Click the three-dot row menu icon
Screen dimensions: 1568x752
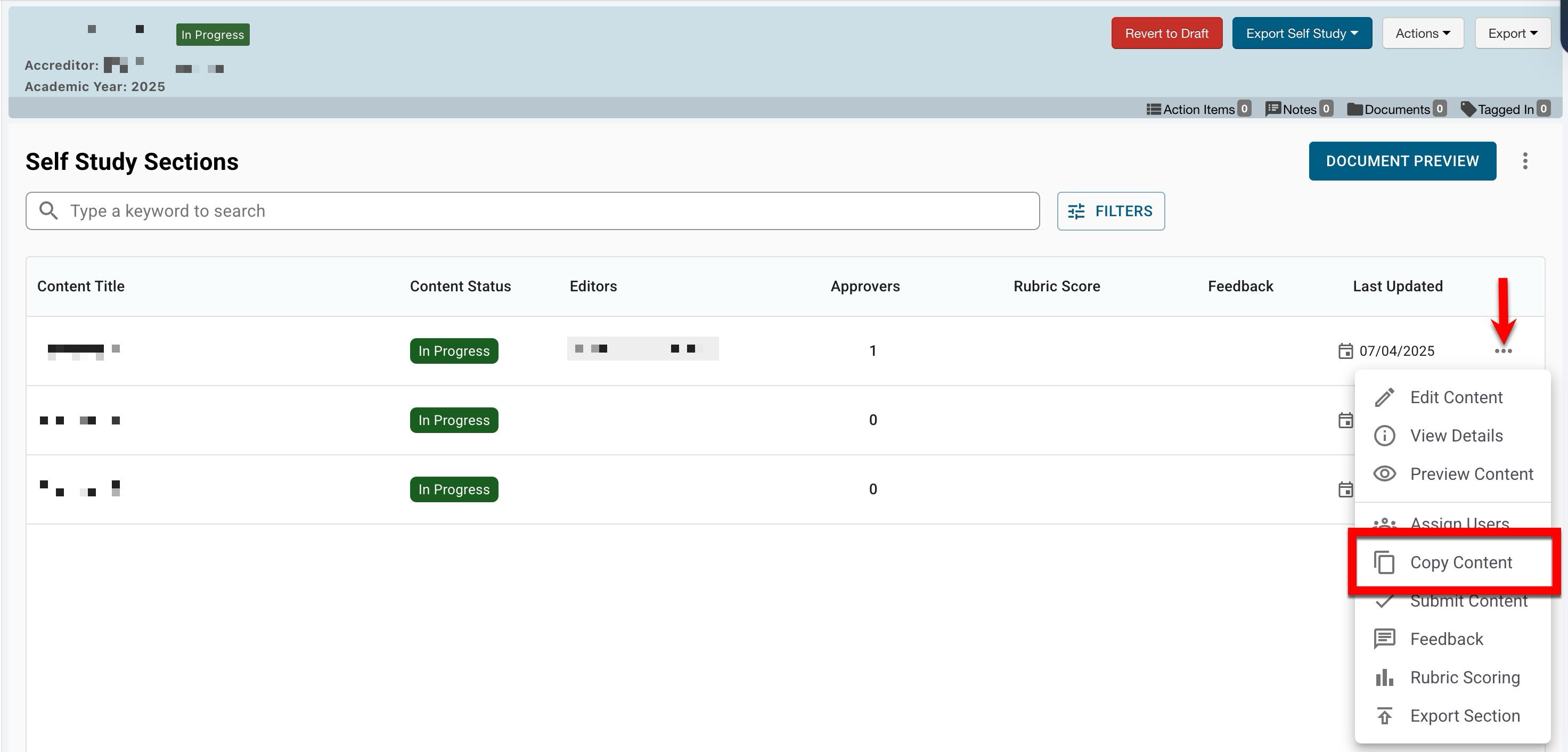tap(1503, 351)
